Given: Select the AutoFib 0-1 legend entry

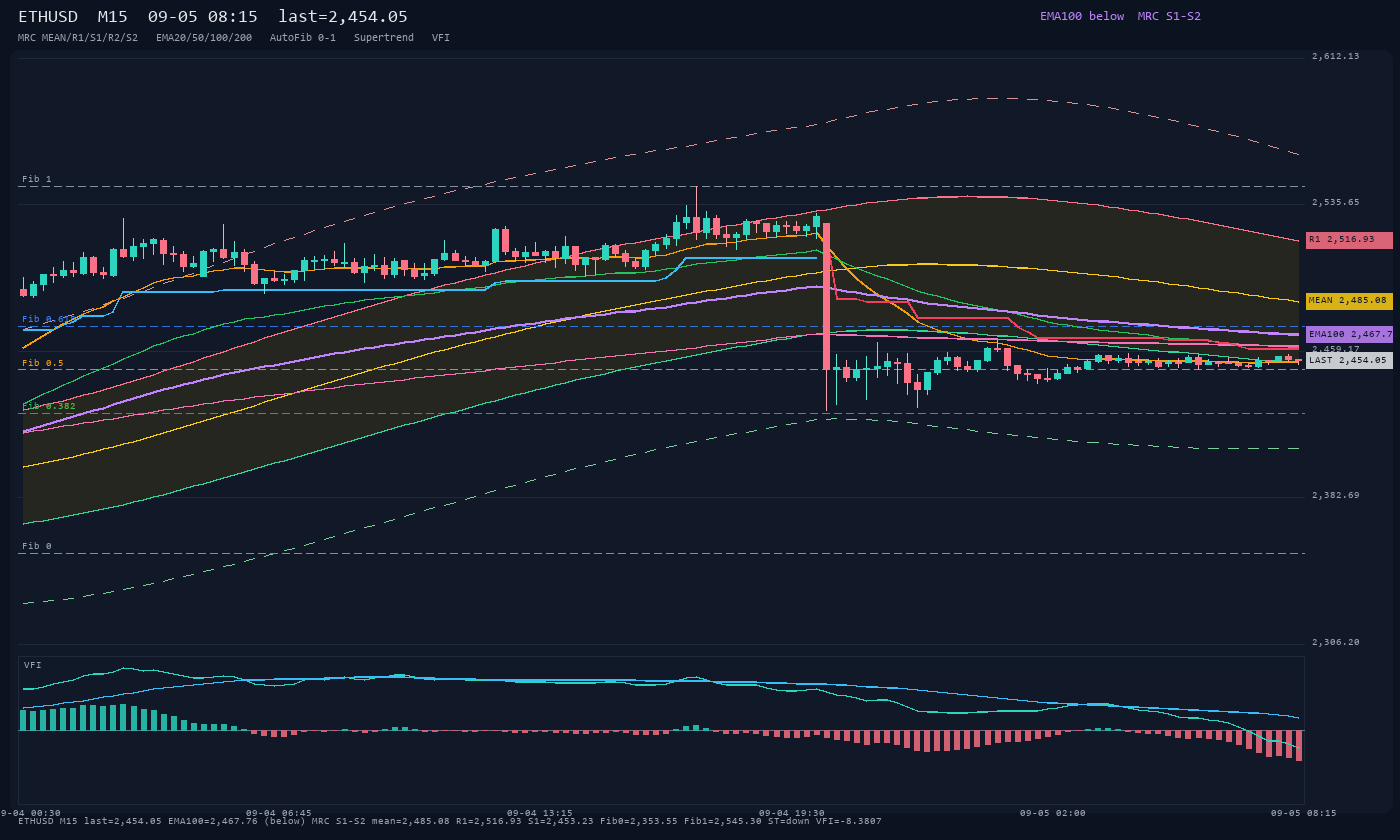Looking at the screenshot, I should pyautogui.click(x=303, y=38).
